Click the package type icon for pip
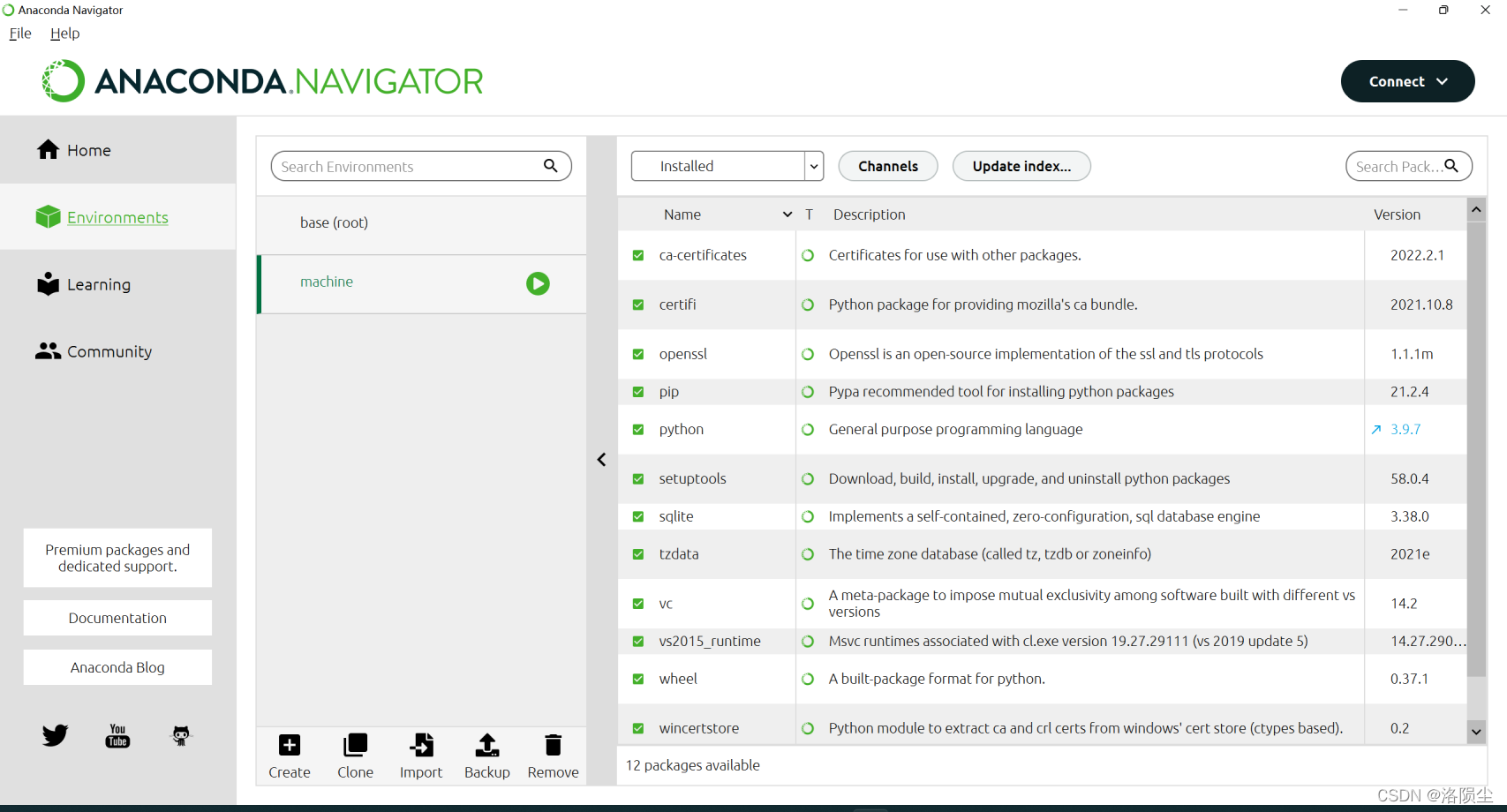 pyautogui.click(x=808, y=392)
